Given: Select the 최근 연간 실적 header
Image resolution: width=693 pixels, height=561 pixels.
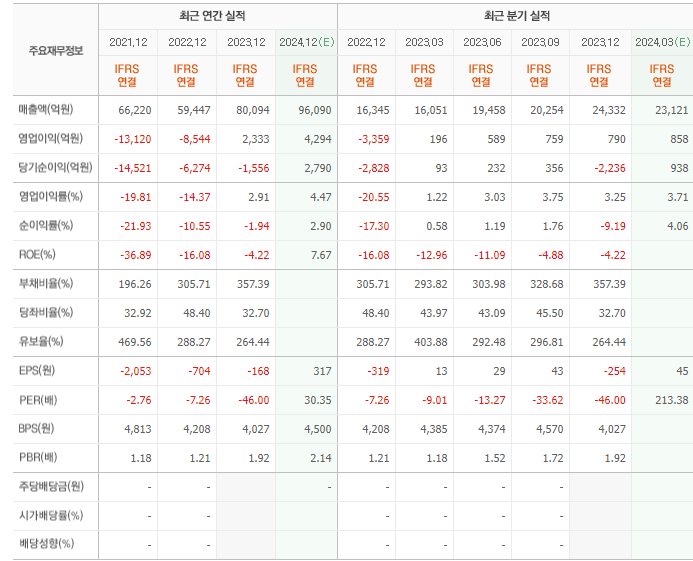Looking at the screenshot, I should 212,16.
